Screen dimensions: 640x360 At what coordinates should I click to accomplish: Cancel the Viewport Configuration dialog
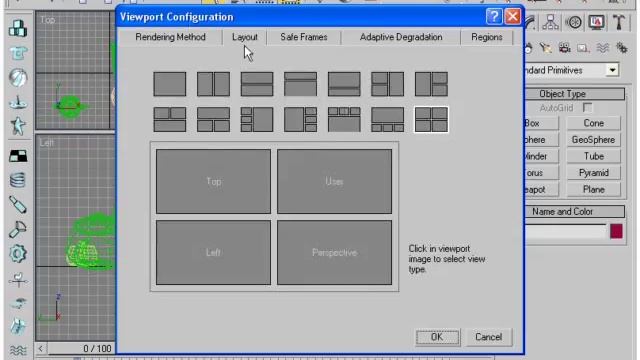(489, 337)
